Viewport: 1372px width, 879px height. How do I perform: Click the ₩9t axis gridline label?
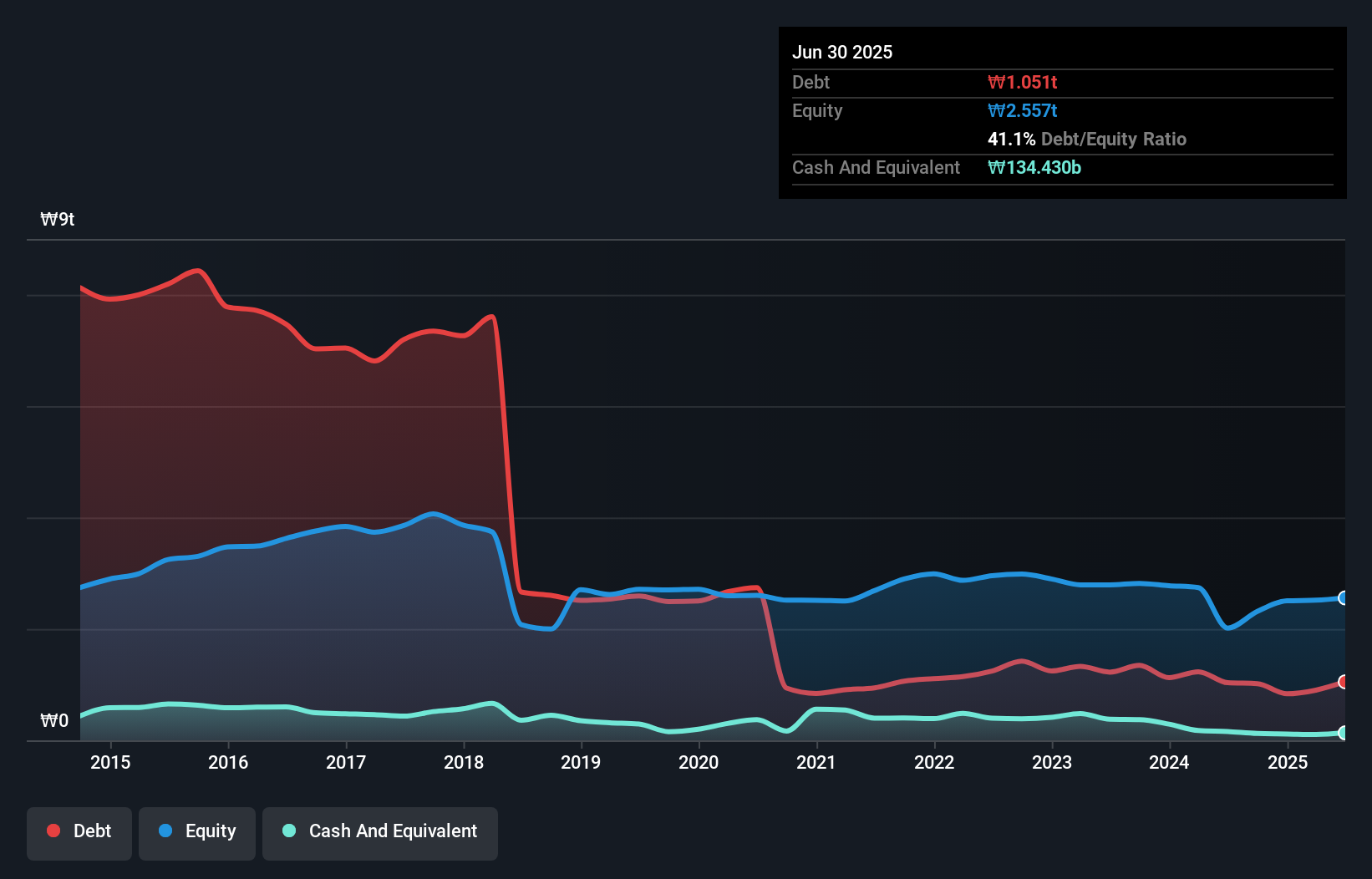coord(57,219)
